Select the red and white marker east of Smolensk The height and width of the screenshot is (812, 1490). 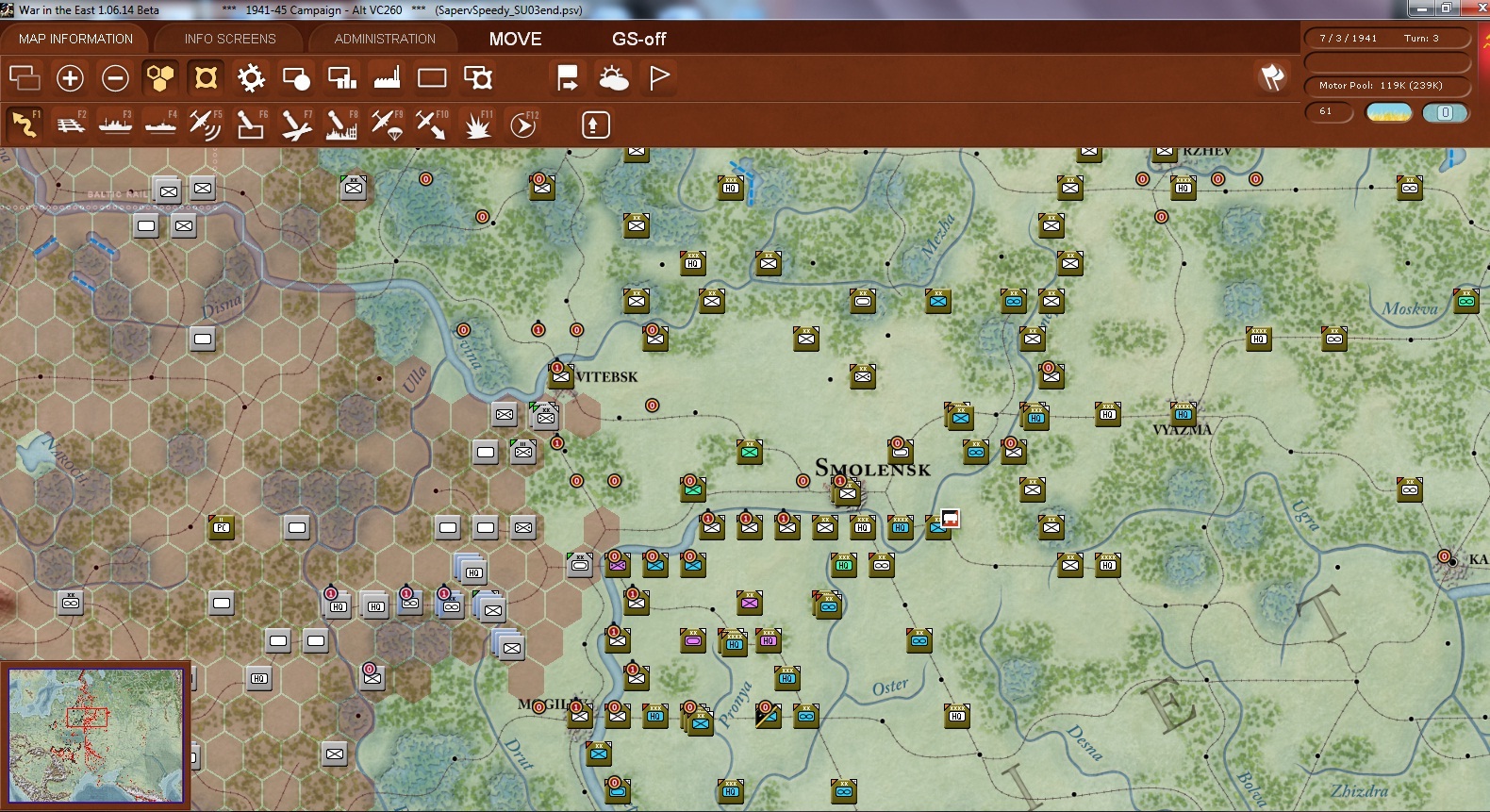[x=950, y=519]
